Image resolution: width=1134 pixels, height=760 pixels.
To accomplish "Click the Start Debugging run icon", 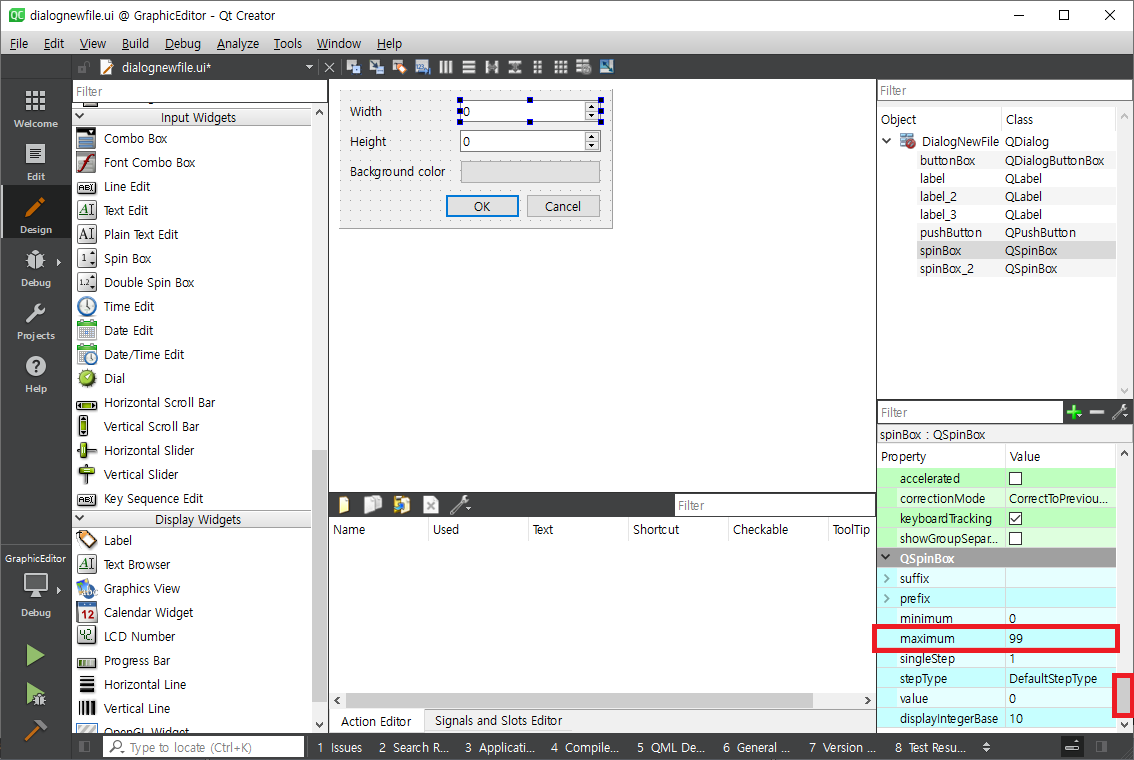I will click(x=35, y=694).
